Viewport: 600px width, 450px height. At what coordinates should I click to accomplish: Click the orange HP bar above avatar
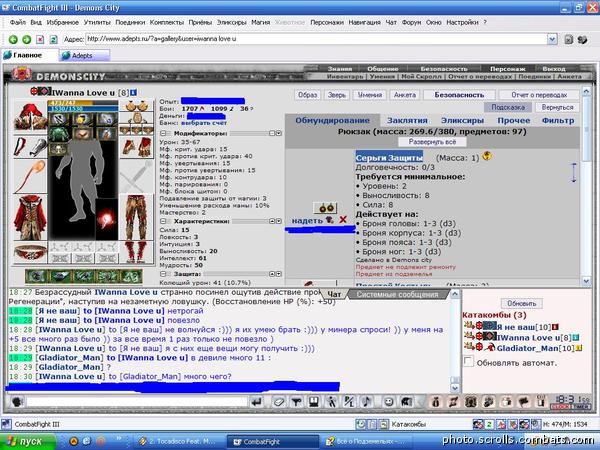click(83, 103)
